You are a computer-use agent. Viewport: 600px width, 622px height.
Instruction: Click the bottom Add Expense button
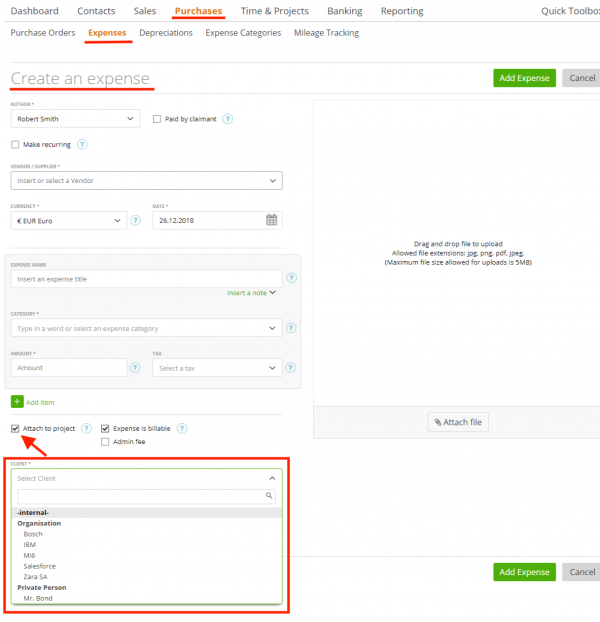524,572
